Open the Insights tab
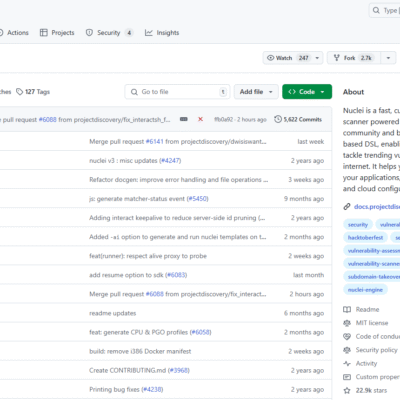Screen dimensions: 400x400 (x=162, y=33)
